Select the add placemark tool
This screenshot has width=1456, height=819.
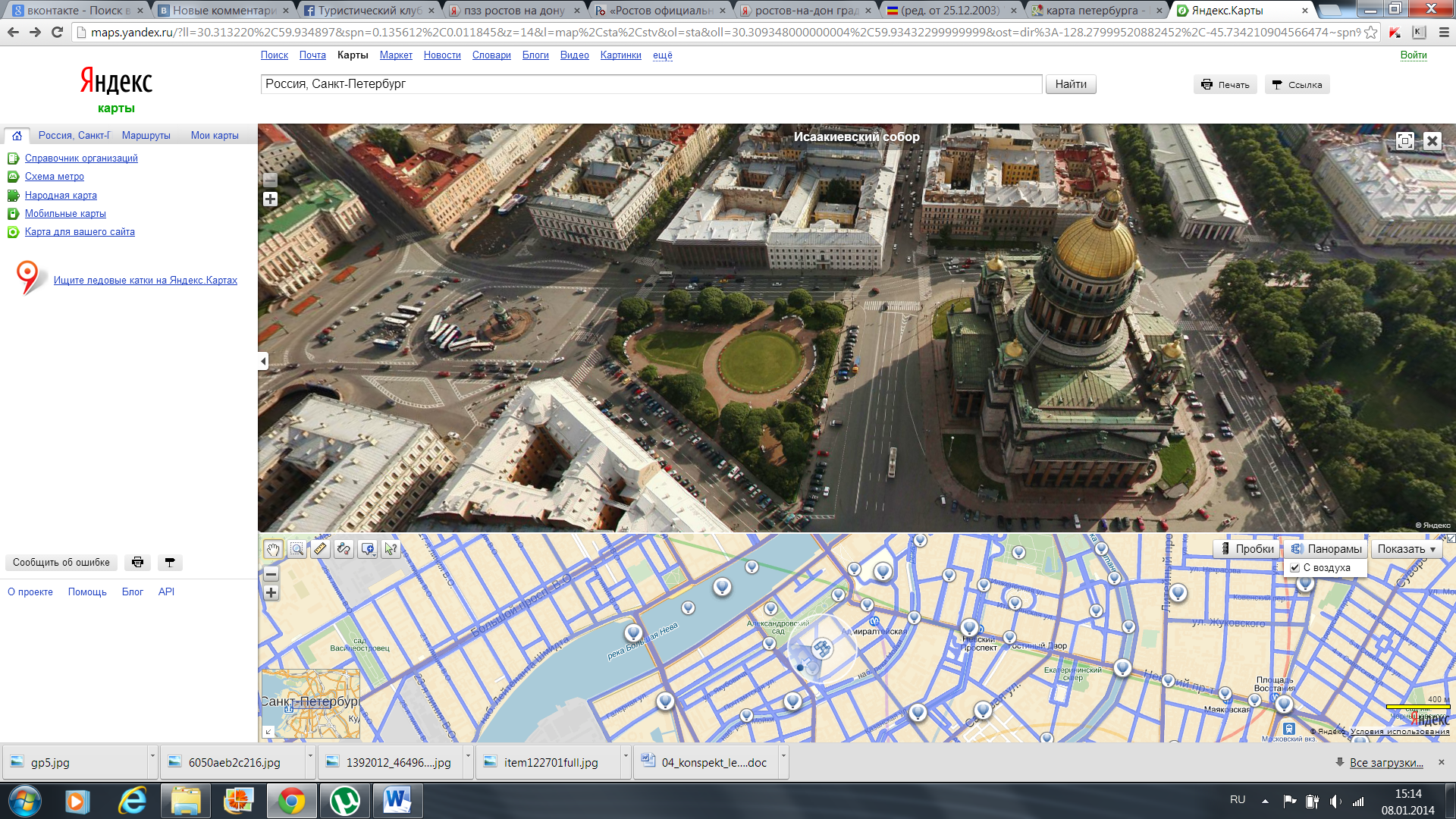pos(368,549)
